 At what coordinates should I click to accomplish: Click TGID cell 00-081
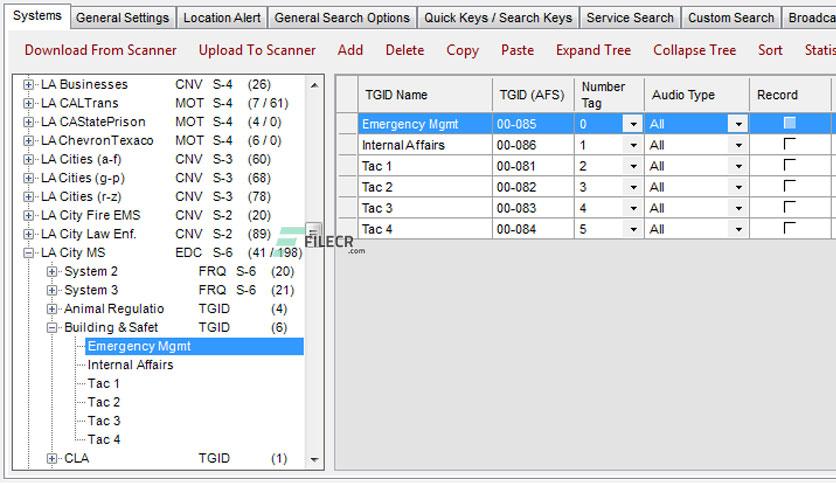tap(533, 166)
